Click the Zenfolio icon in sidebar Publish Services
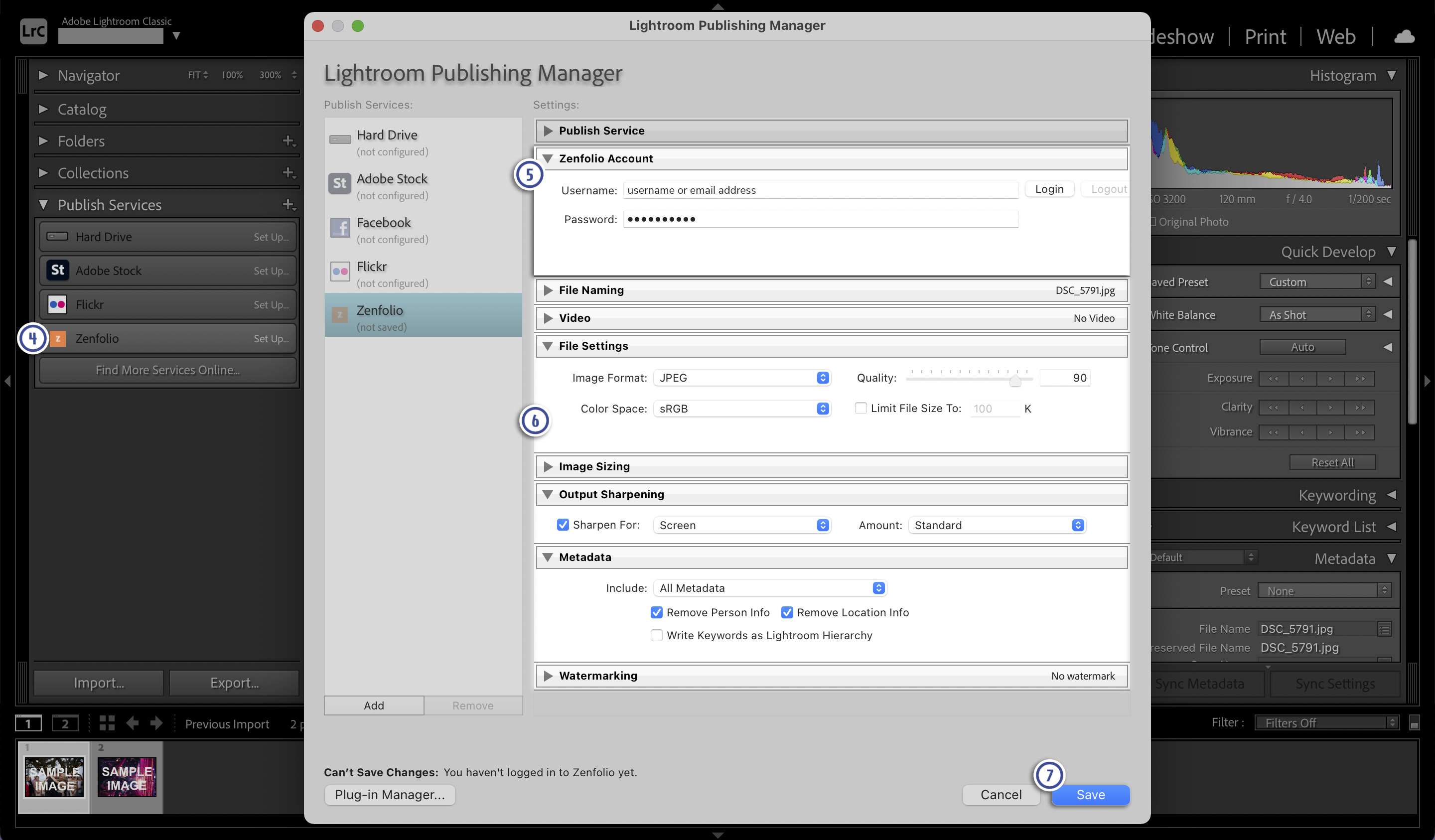This screenshot has width=1435, height=840. [x=57, y=338]
